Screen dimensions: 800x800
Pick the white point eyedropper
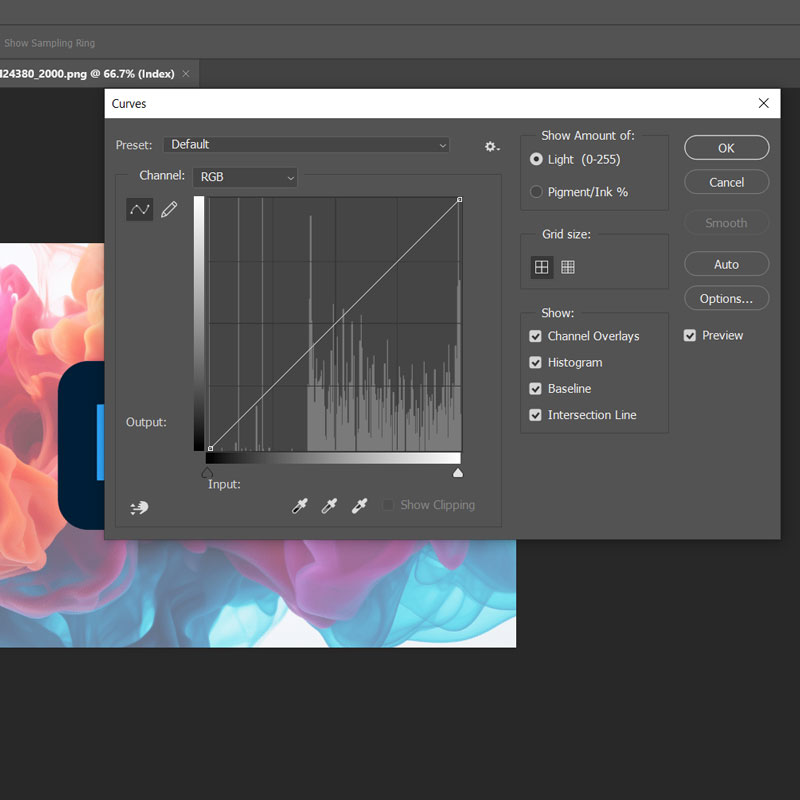click(359, 506)
